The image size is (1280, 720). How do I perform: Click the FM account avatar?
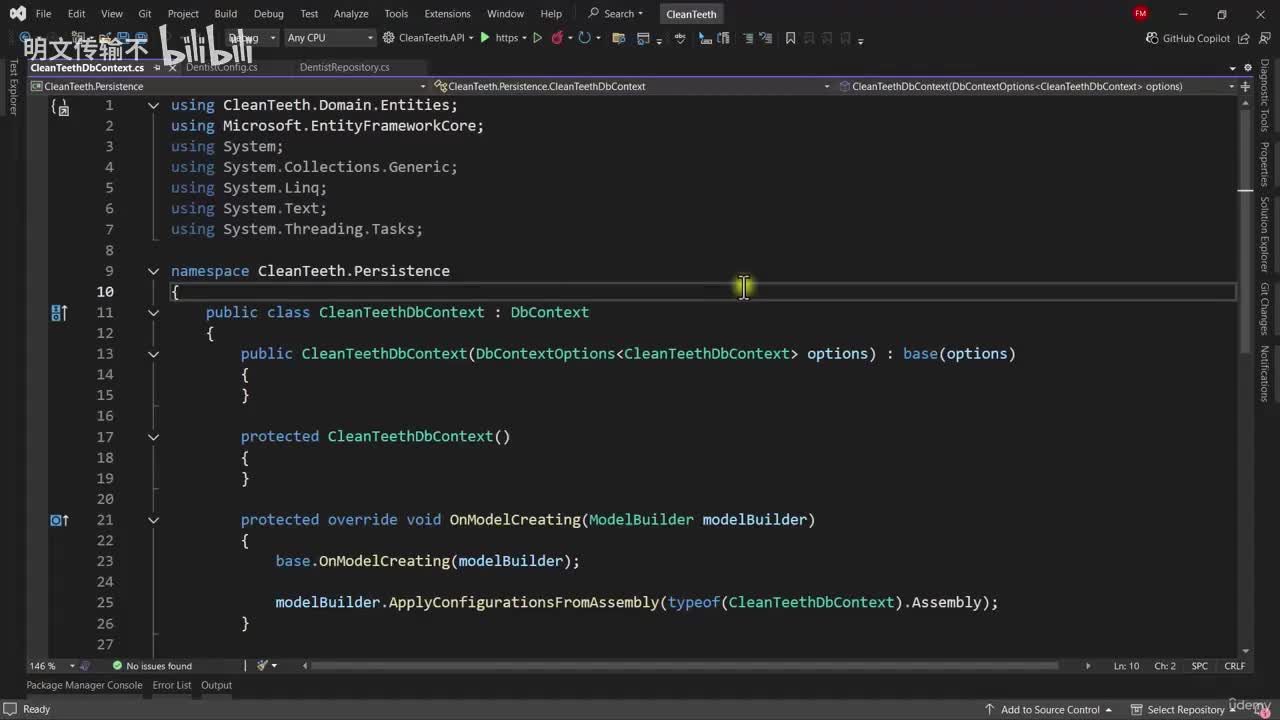[x=1140, y=14]
